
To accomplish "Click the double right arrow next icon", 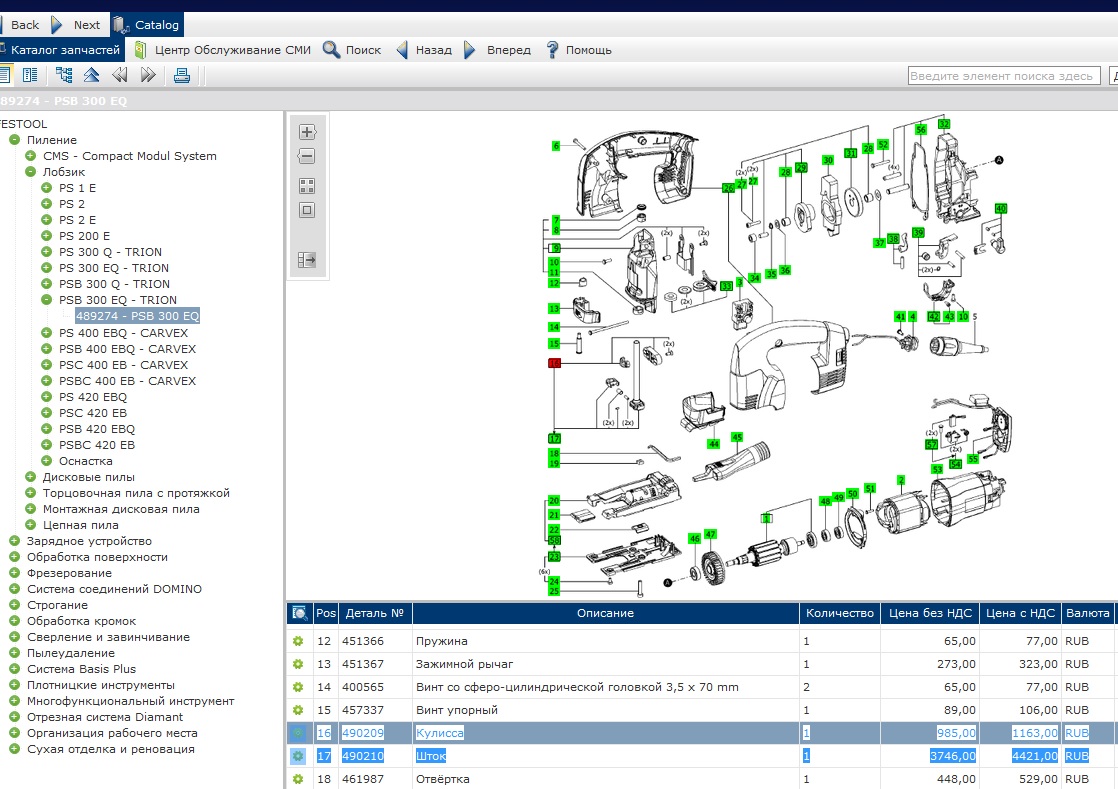I will (148, 75).
